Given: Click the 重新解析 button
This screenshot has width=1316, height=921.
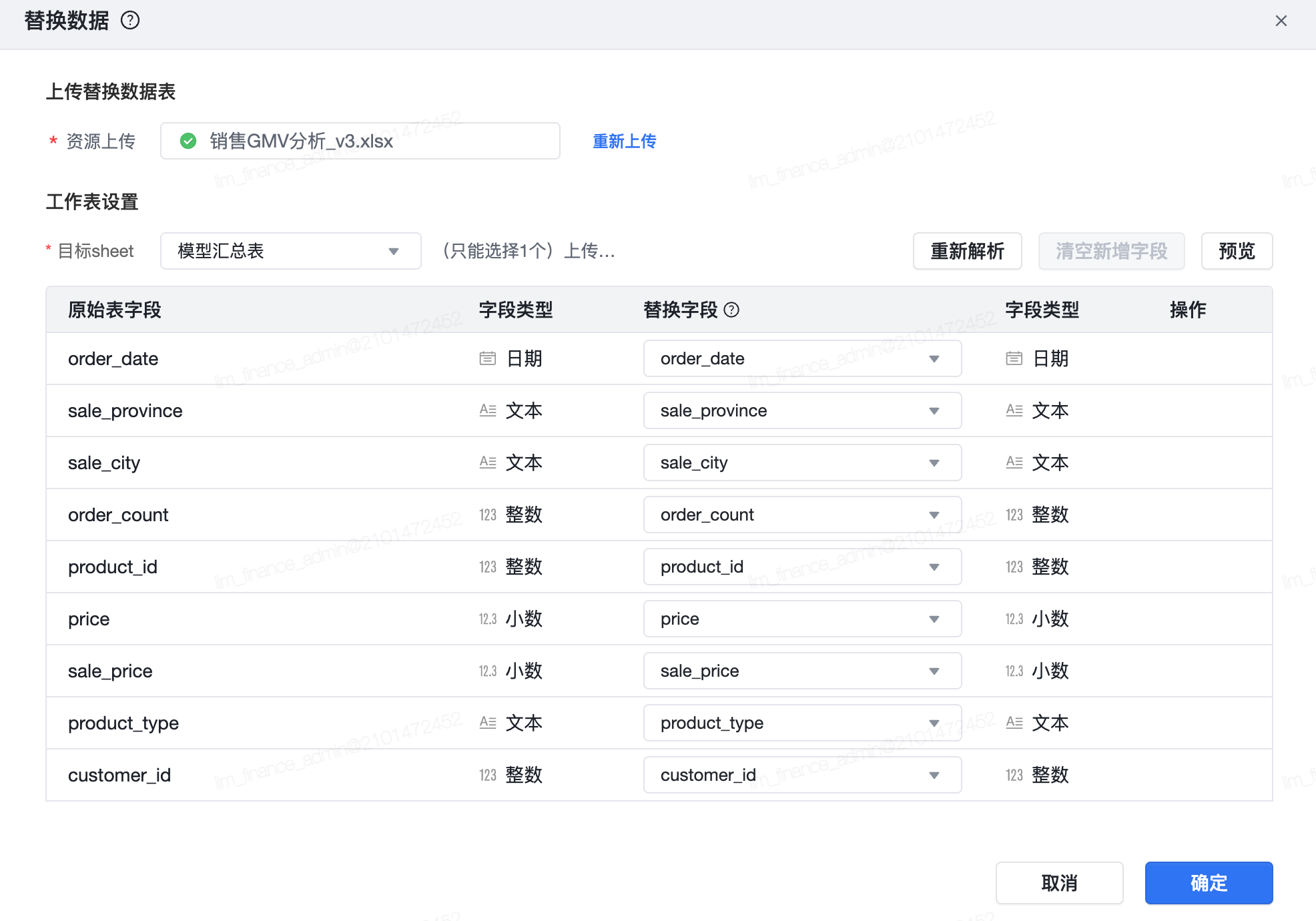Looking at the screenshot, I should pyautogui.click(x=967, y=251).
